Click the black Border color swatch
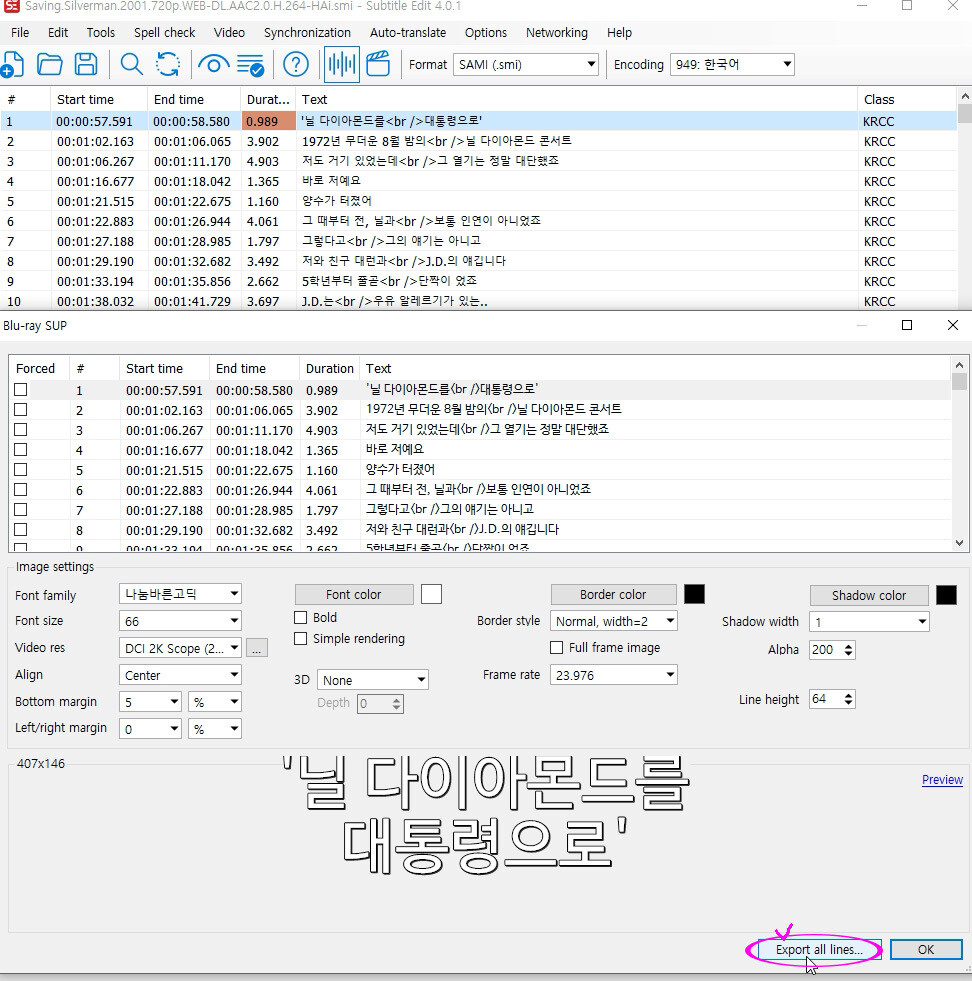The image size is (972, 981). (x=694, y=595)
